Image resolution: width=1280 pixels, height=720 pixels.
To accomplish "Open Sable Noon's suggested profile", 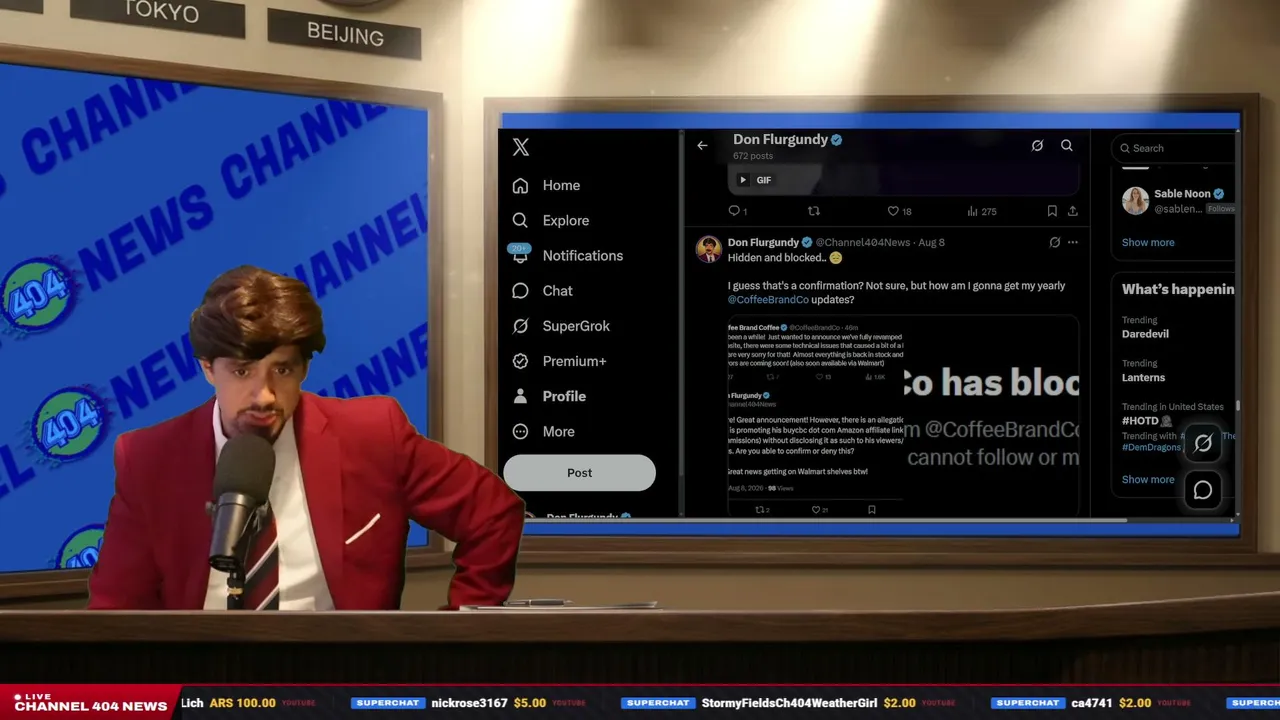I will (x=1182, y=194).
